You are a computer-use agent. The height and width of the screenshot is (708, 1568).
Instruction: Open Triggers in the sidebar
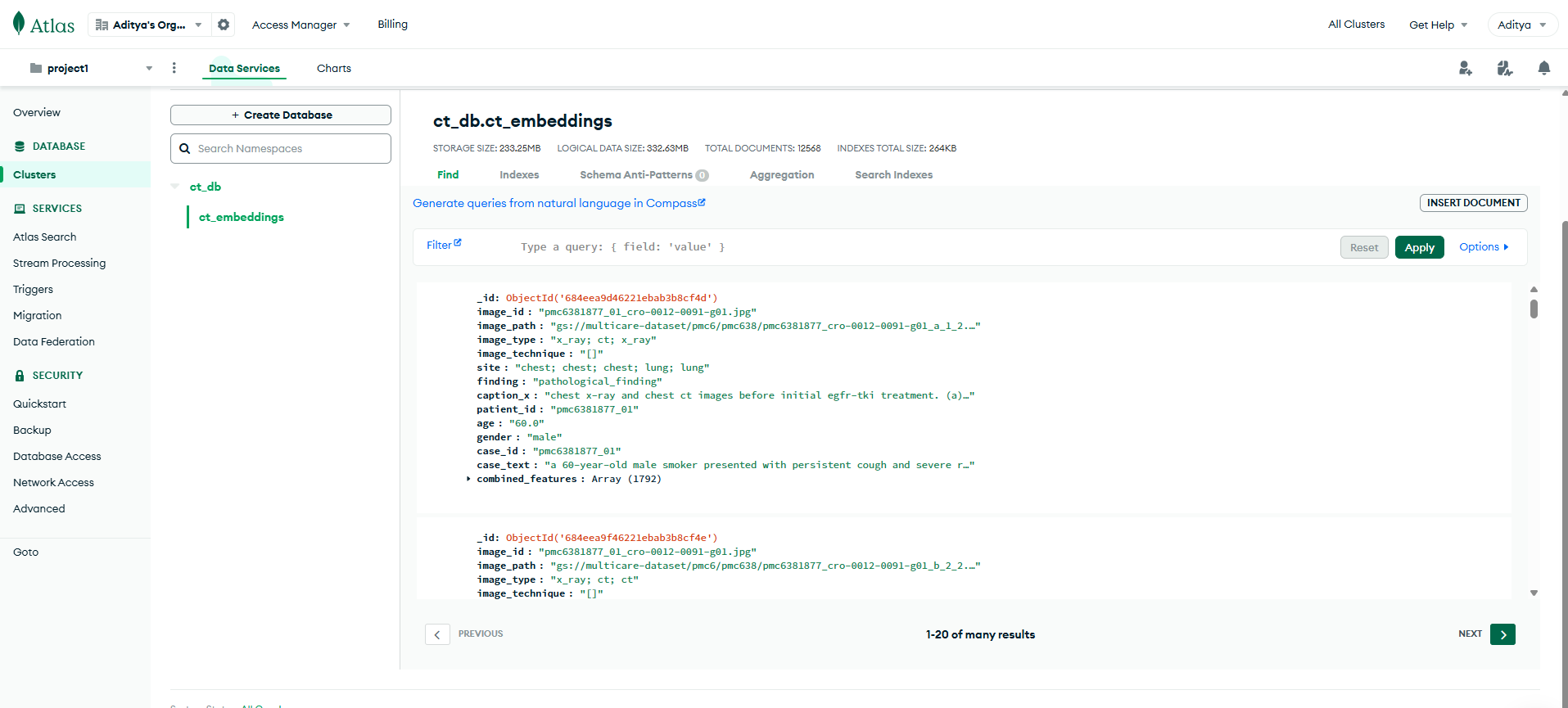click(33, 289)
